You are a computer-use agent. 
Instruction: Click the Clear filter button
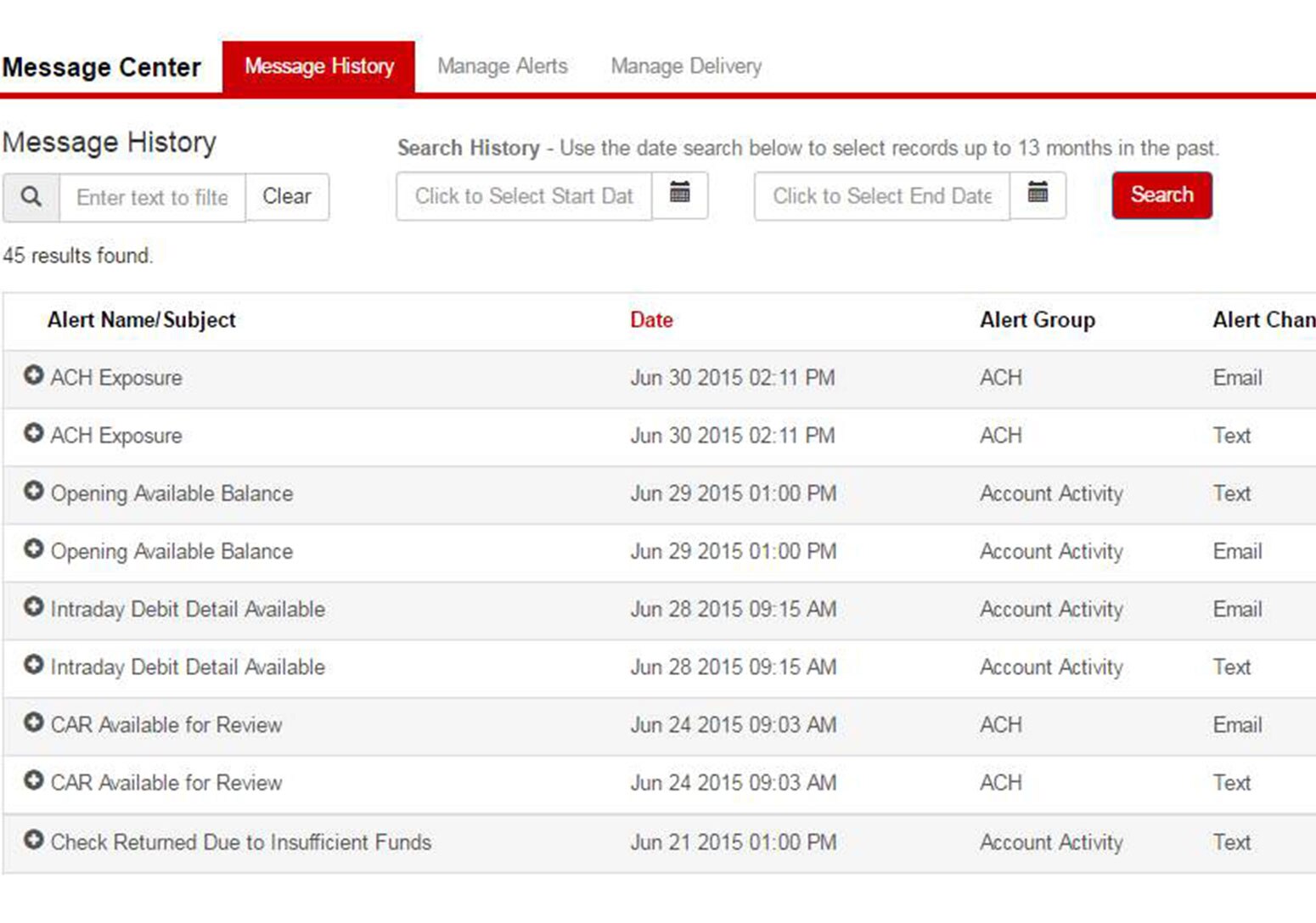[x=287, y=197]
